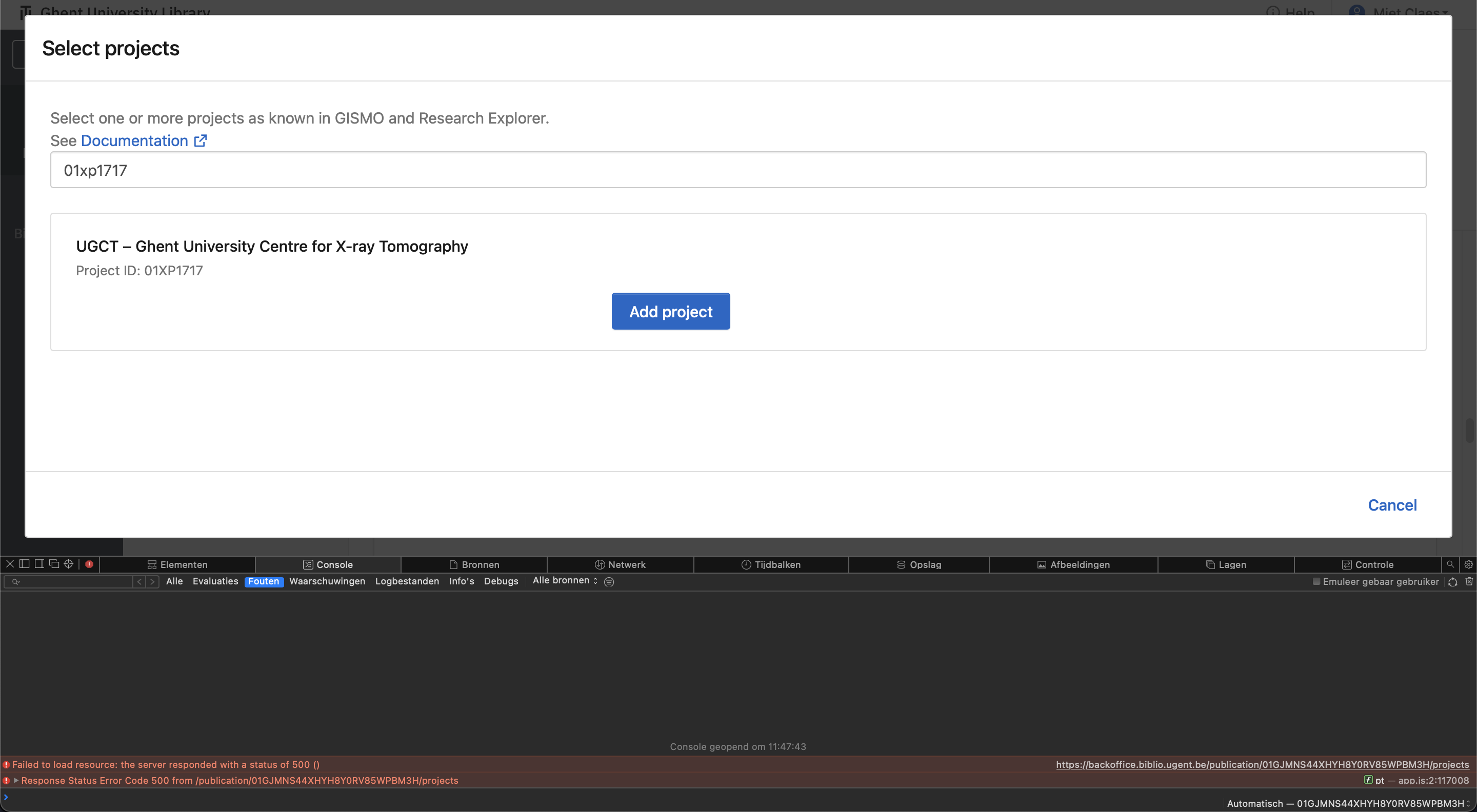Open the Elementen tab icon
Viewport: 1477px width, 812px height.
151,564
